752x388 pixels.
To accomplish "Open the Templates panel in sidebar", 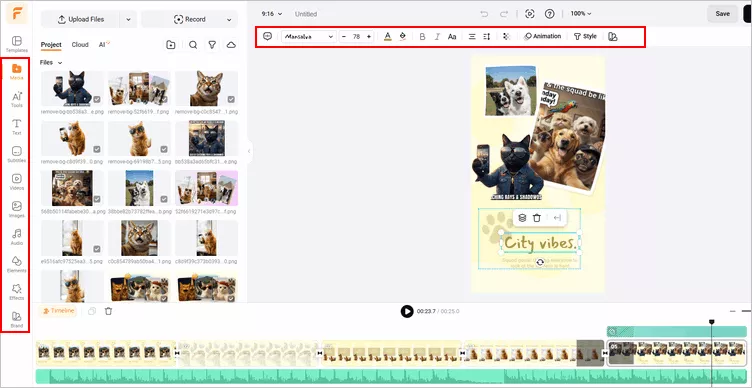I will [x=17, y=44].
